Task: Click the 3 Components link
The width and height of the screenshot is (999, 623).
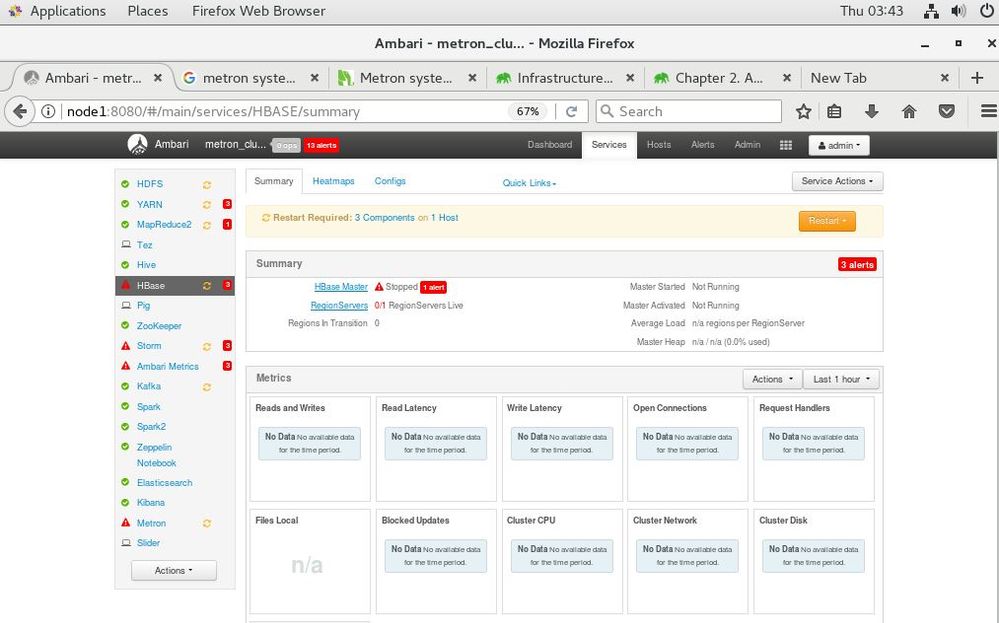Action: click(x=385, y=217)
